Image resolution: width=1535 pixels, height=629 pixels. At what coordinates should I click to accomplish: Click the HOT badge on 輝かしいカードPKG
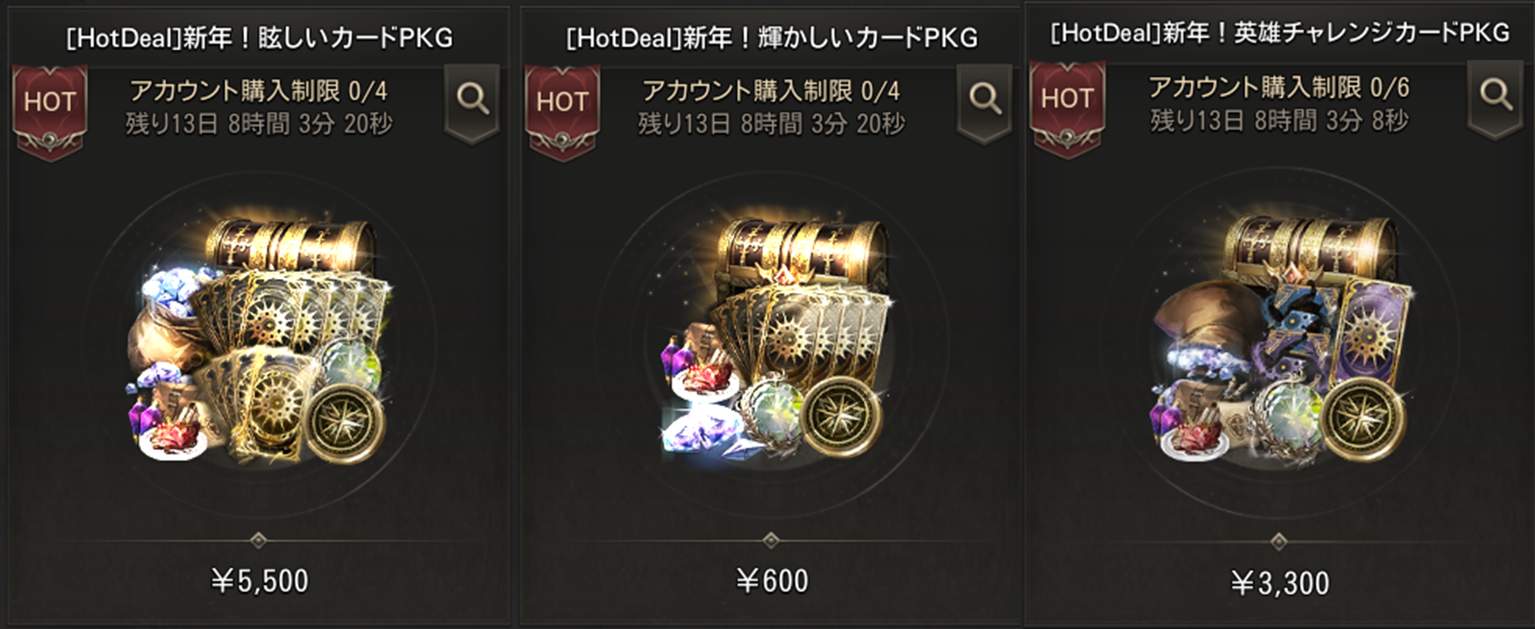coord(562,111)
